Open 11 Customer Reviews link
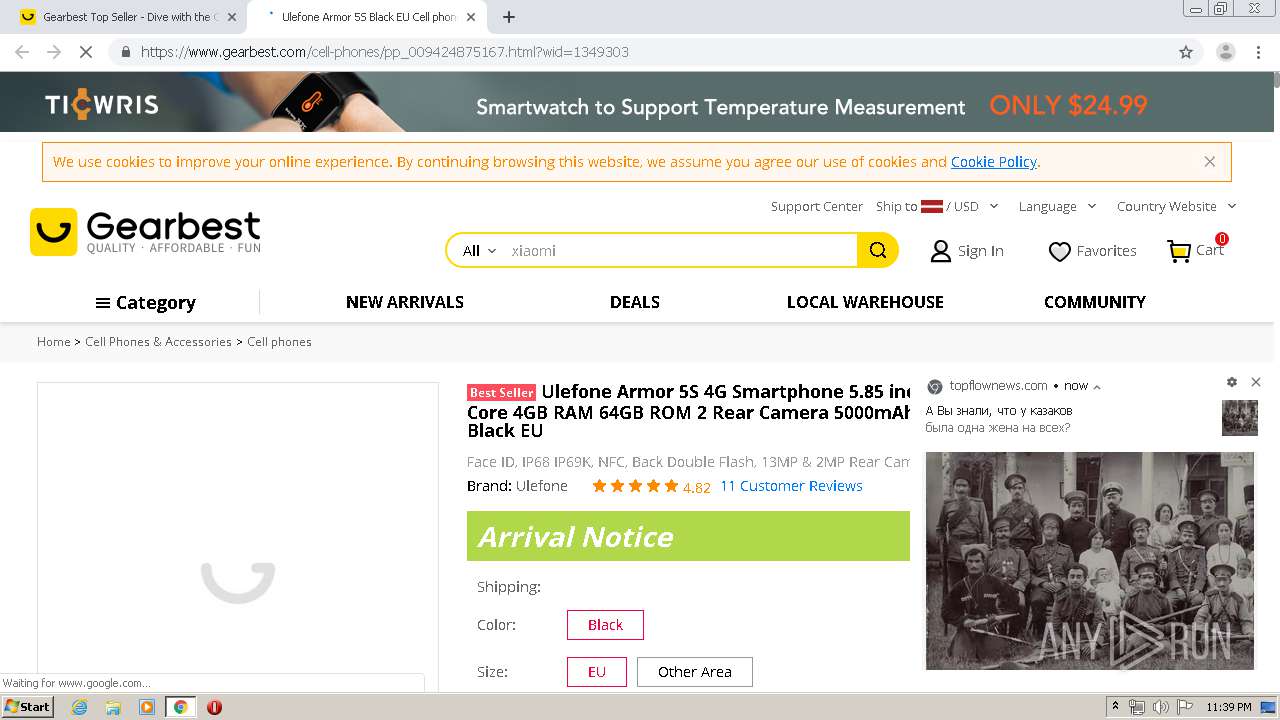Image resolution: width=1280 pixels, height=720 pixels. 791,486
